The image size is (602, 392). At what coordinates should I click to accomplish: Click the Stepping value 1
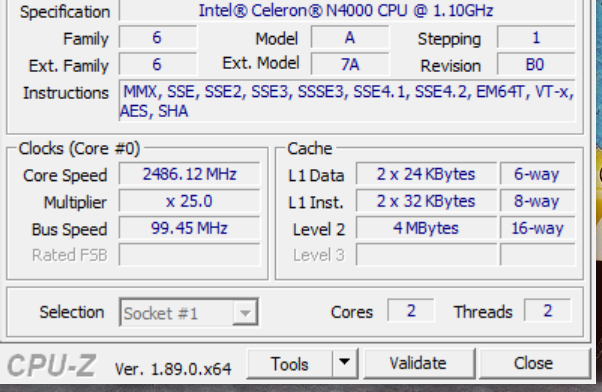tap(536, 37)
